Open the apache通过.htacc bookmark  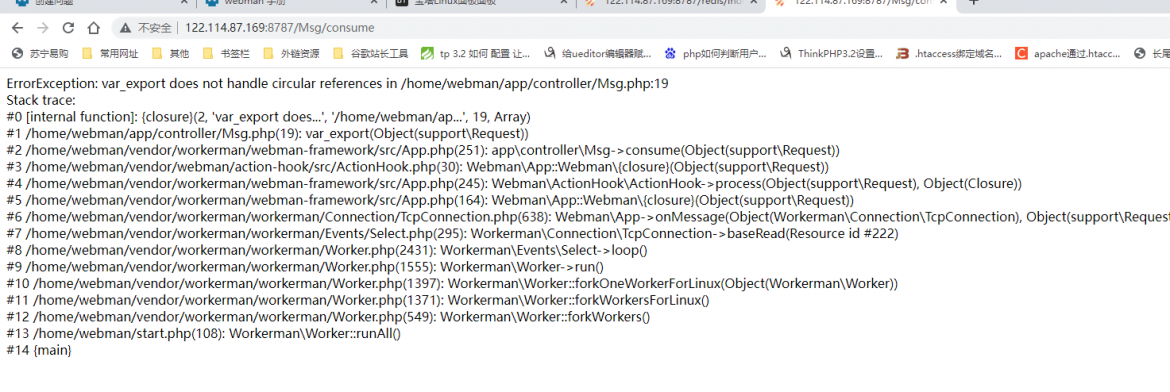point(1067,53)
